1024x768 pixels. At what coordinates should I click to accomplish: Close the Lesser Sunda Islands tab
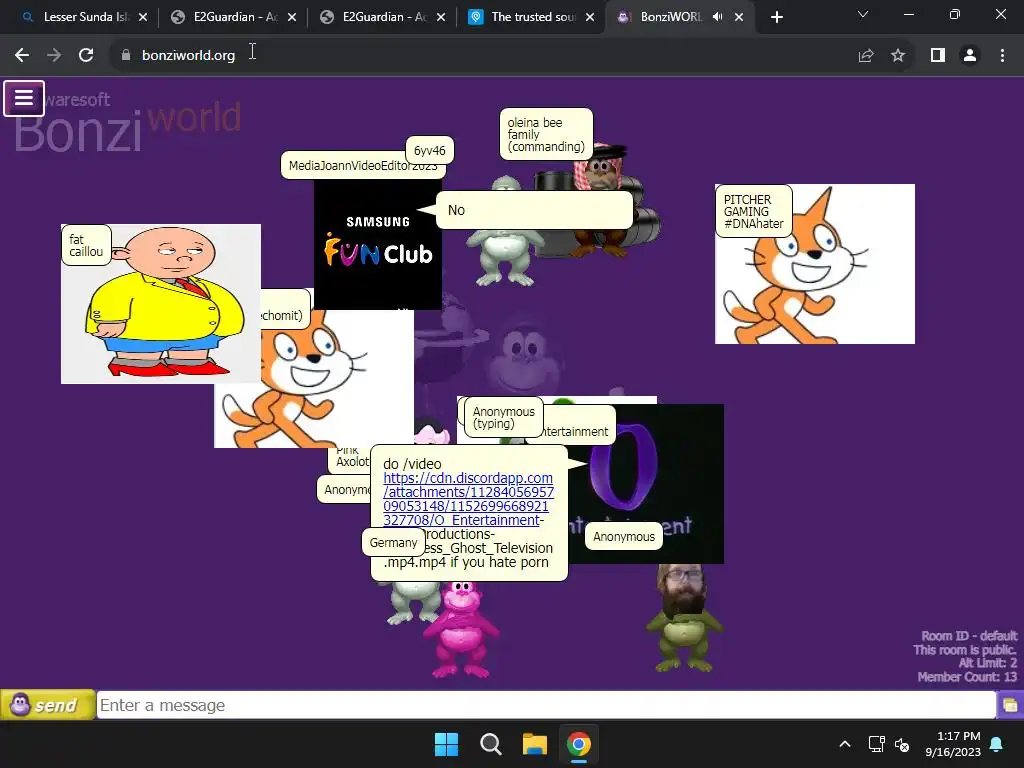143,17
